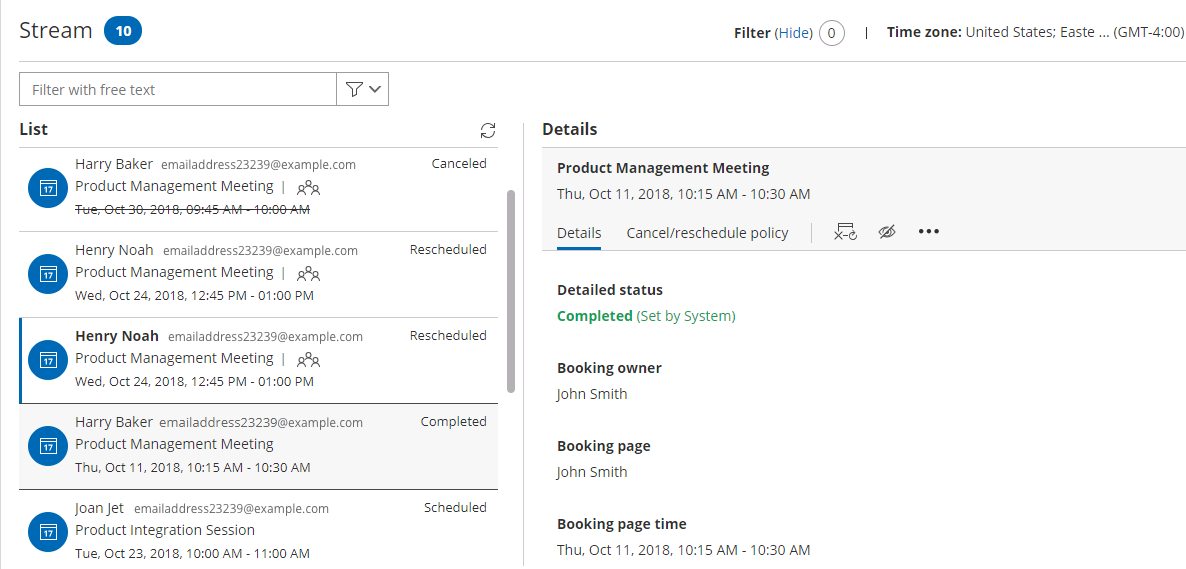Click group icon on bold Henry Noah booking
Image resolution: width=1186 pixels, height=569 pixels.
pyautogui.click(x=308, y=359)
